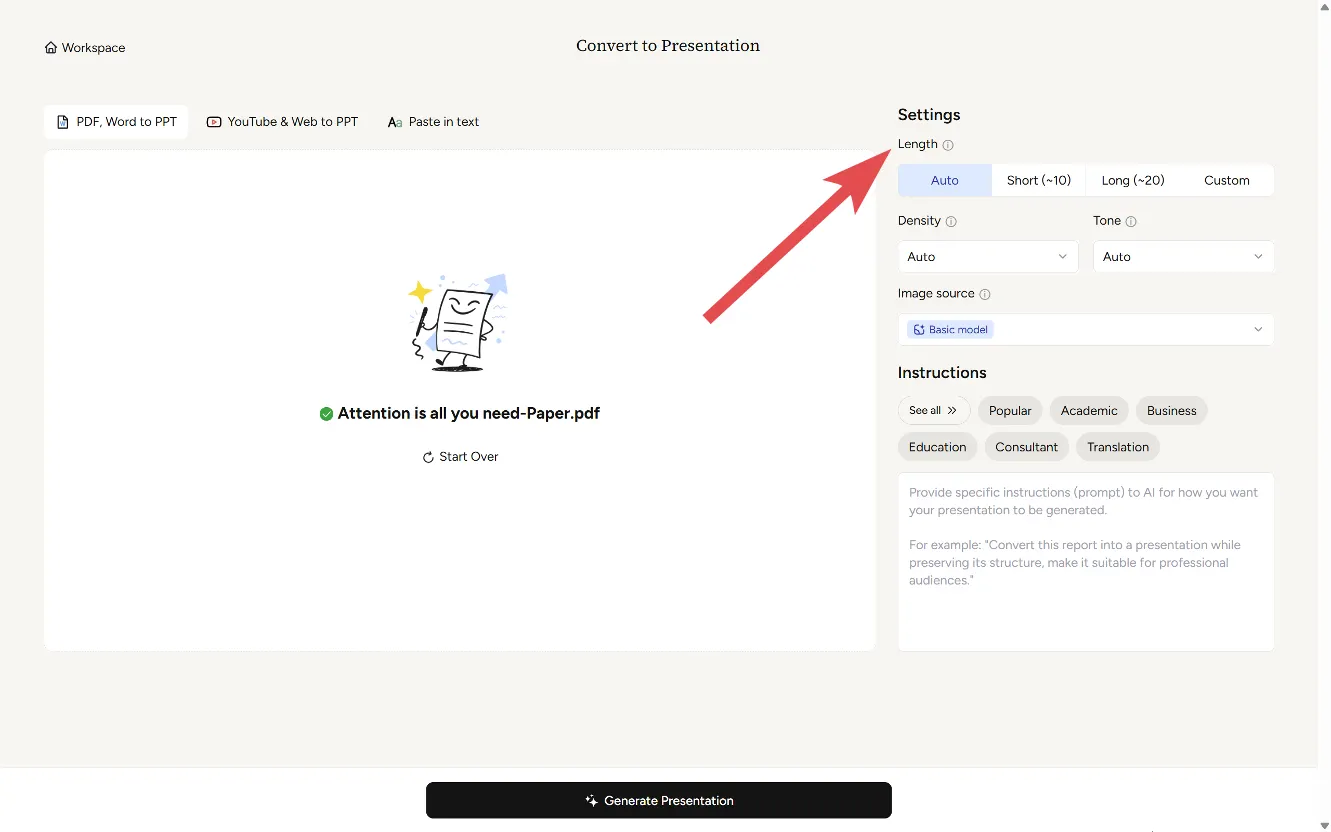Click the Tone info icon

pos(1131,221)
